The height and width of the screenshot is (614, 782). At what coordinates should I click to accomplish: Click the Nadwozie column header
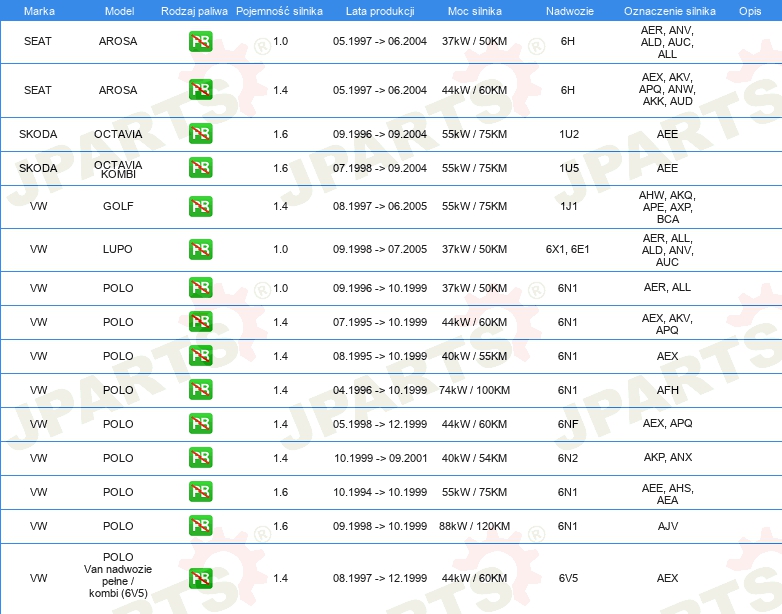570,11
